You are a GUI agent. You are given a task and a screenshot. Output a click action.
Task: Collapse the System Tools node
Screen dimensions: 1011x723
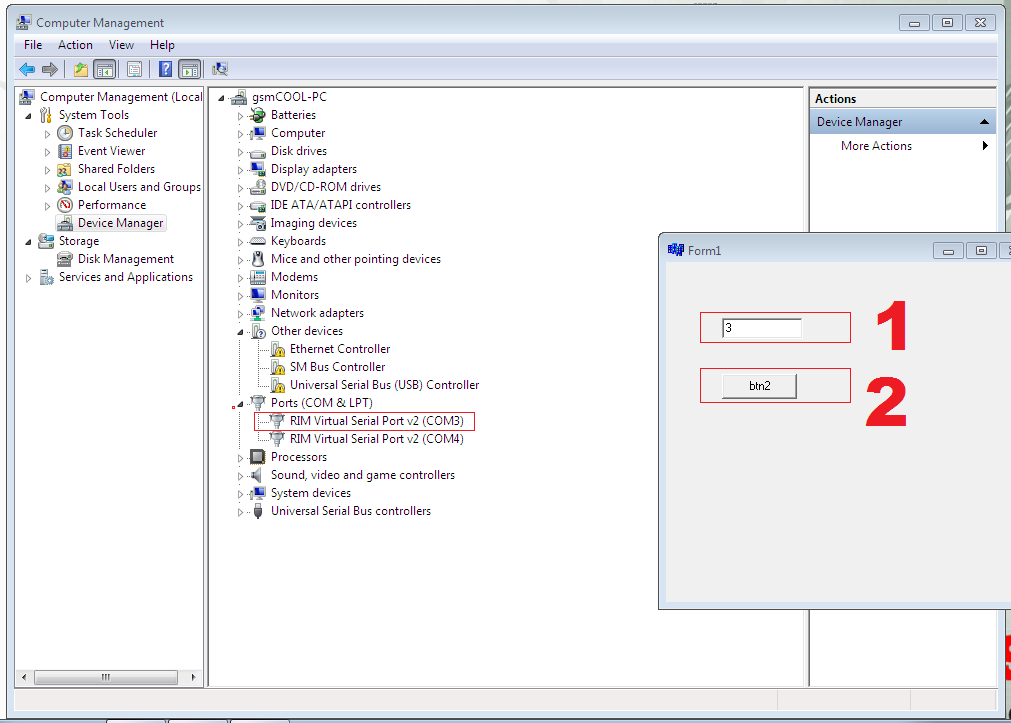pyautogui.click(x=28, y=116)
